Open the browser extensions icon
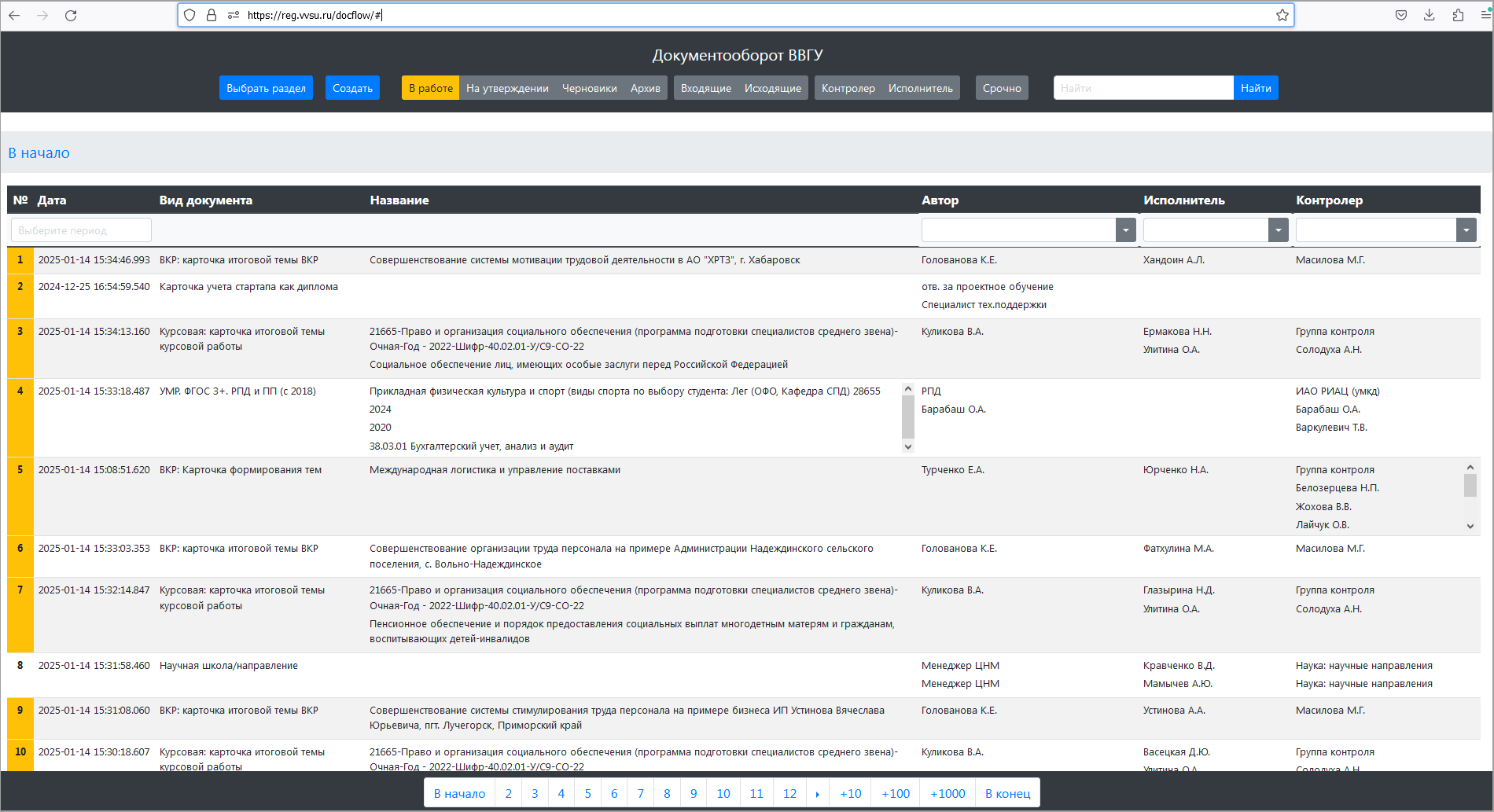The height and width of the screenshot is (812, 1494). [1458, 15]
